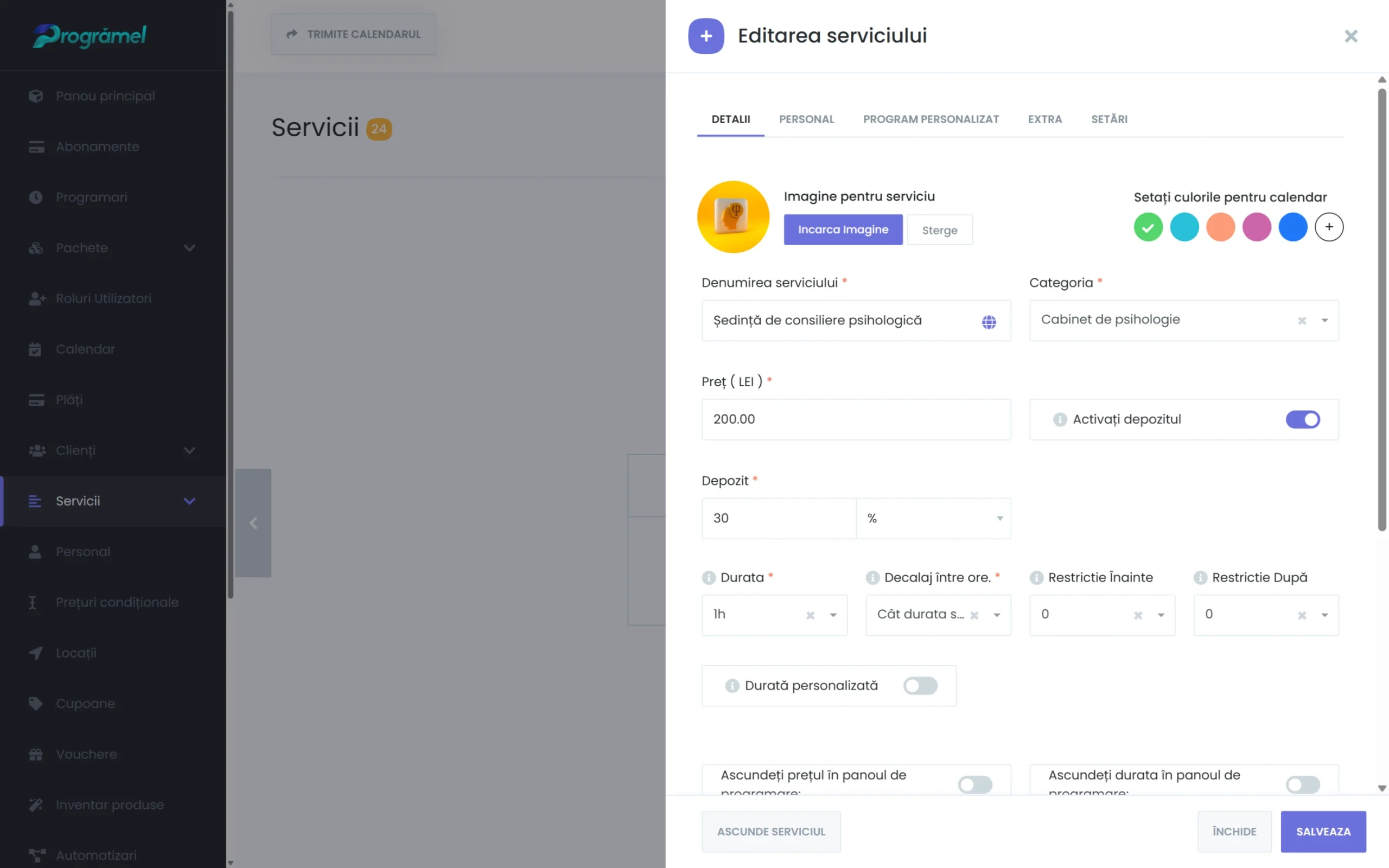Click the Salveaza button
This screenshot has width=1389, height=868.
(1322, 831)
